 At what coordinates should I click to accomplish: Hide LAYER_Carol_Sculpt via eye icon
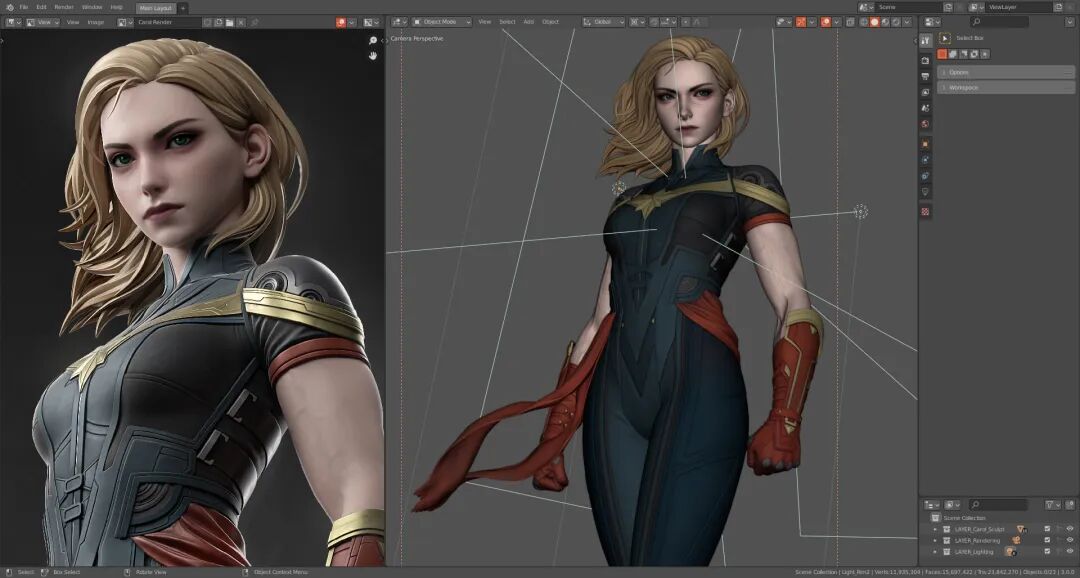coord(1070,529)
